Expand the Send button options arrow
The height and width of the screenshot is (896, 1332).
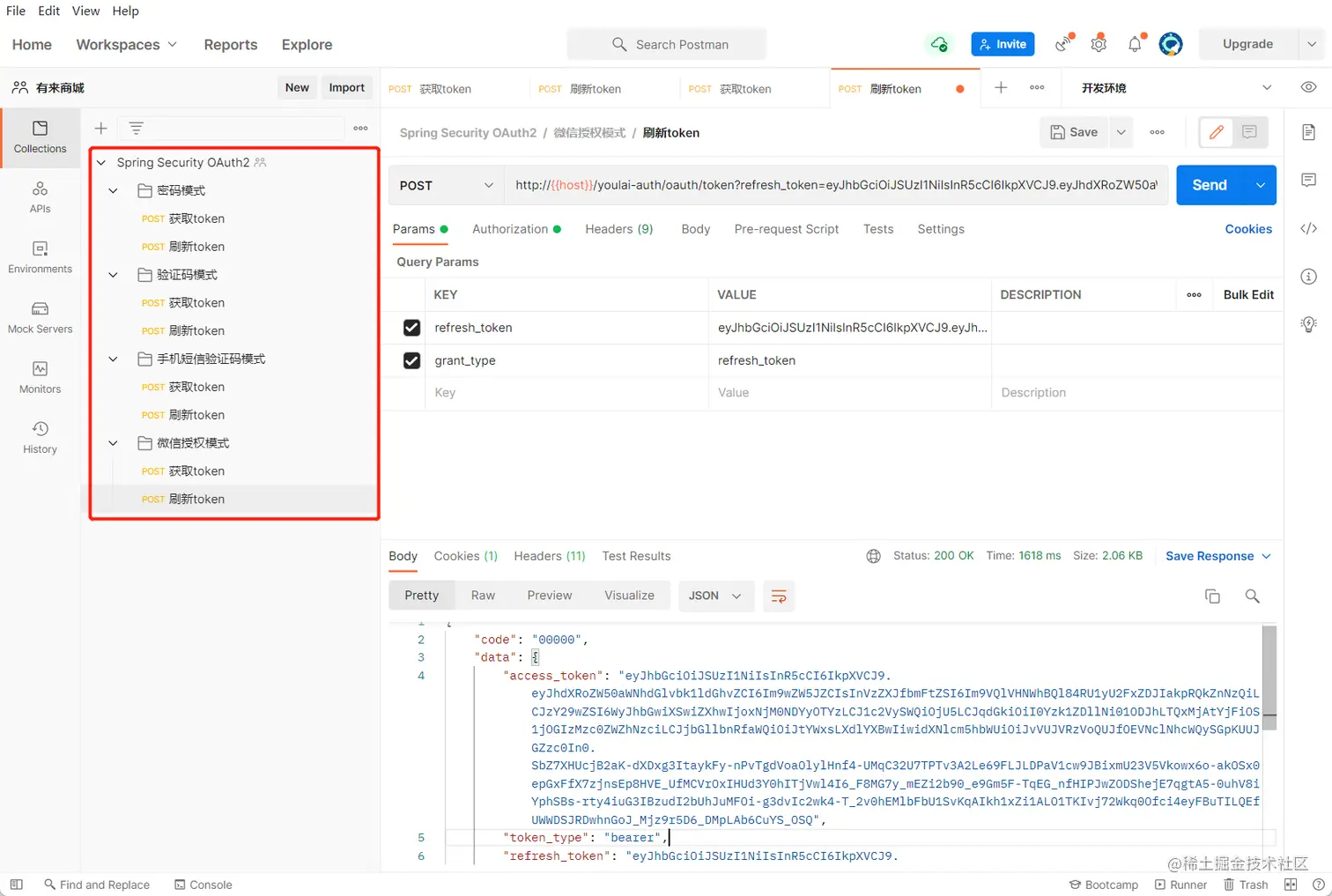tap(1261, 185)
